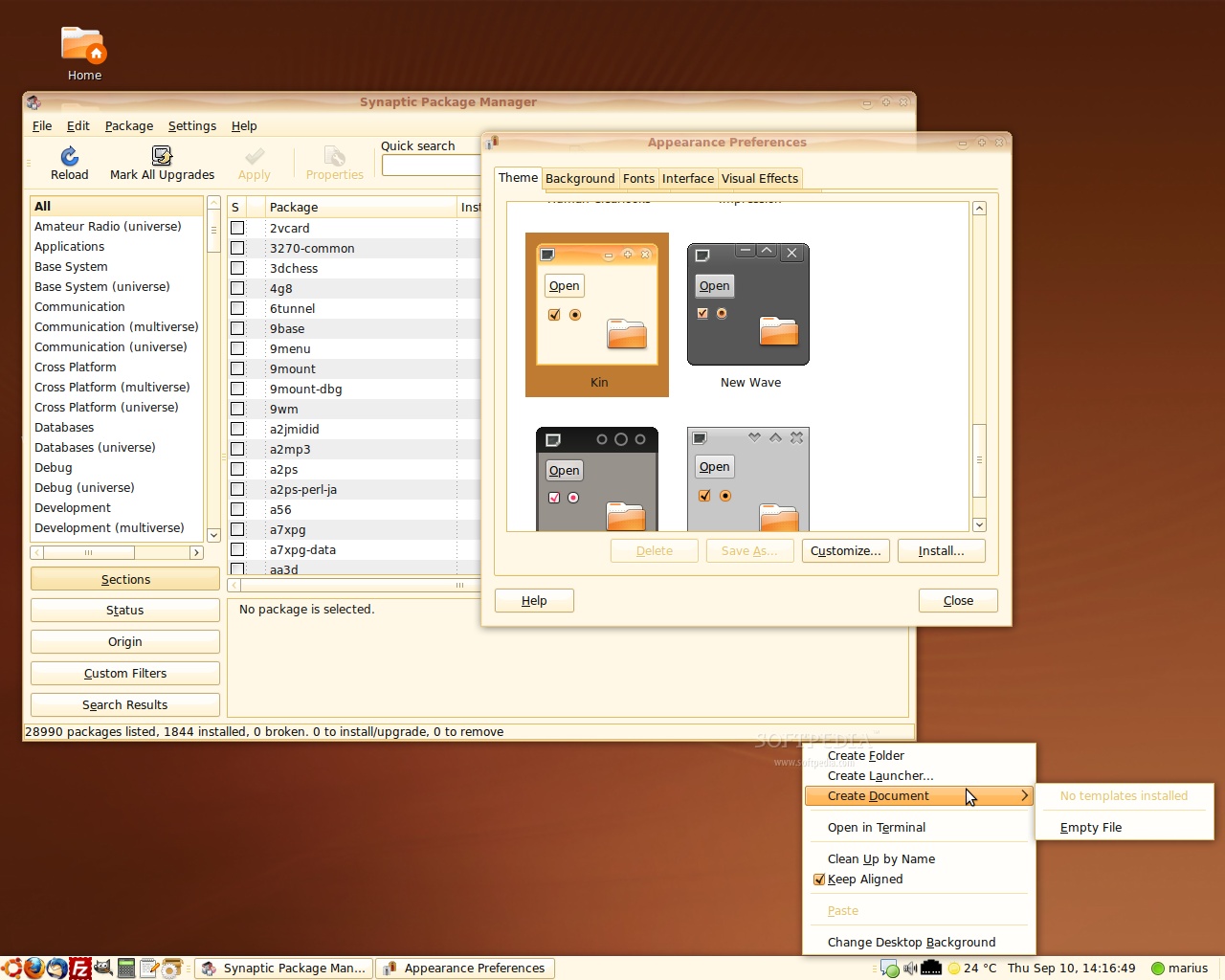This screenshot has height=980, width=1225.
Task: Mark the 9wm package checkbox
Action: 237,409
